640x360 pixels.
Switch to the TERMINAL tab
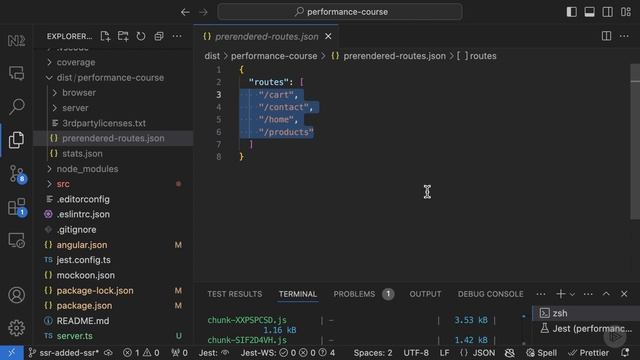coord(298,294)
